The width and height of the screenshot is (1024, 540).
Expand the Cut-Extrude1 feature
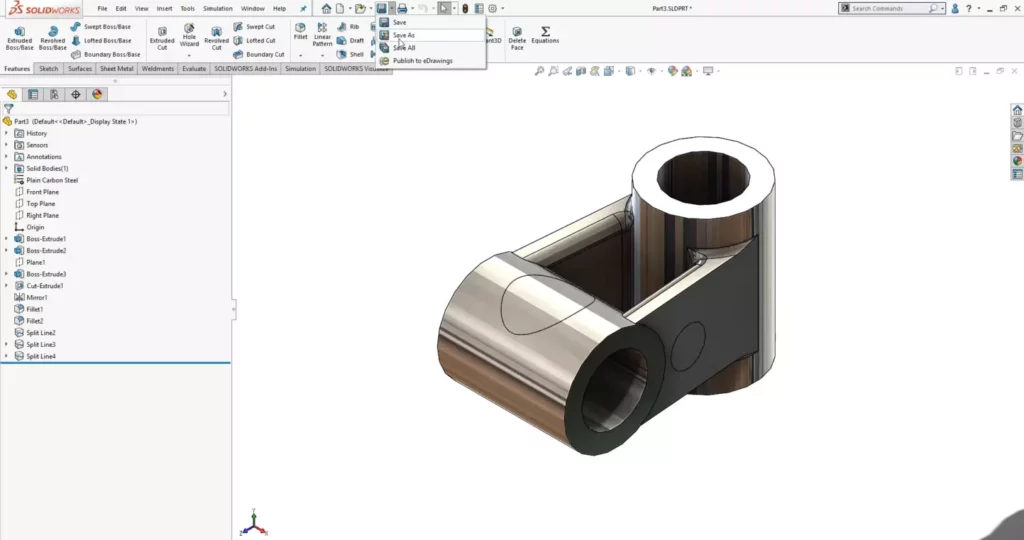point(7,286)
